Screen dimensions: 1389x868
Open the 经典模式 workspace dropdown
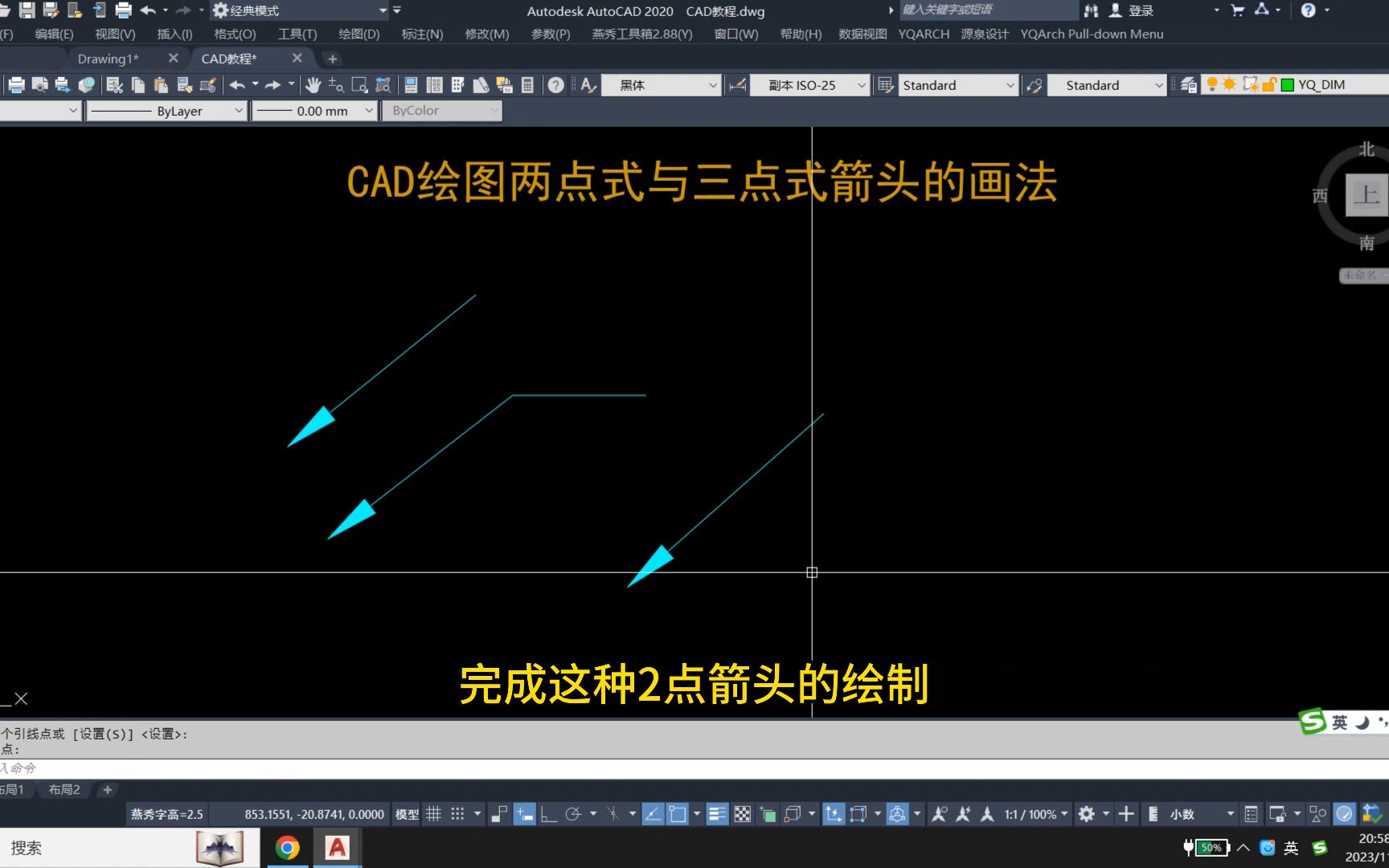click(300, 10)
